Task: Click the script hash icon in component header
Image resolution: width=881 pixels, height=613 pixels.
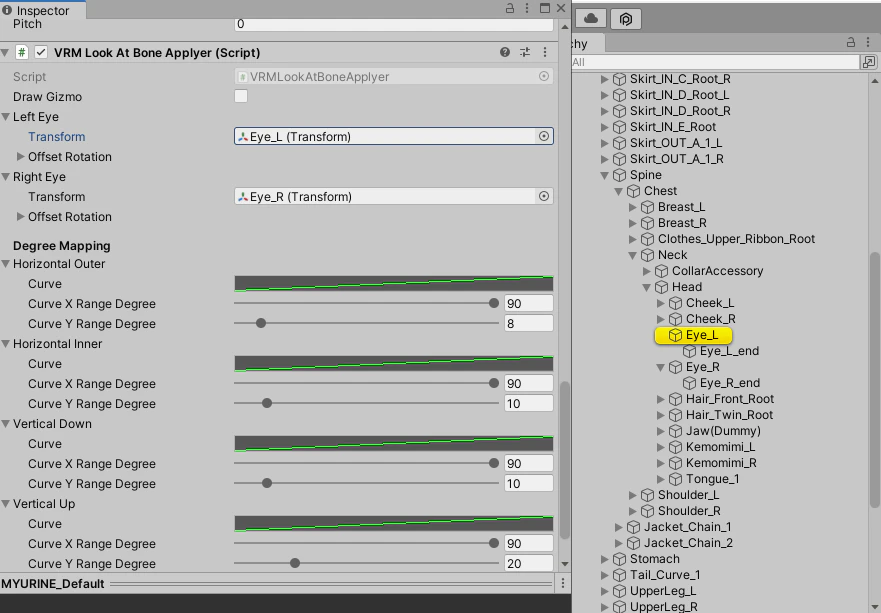Action: click(21, 52)
